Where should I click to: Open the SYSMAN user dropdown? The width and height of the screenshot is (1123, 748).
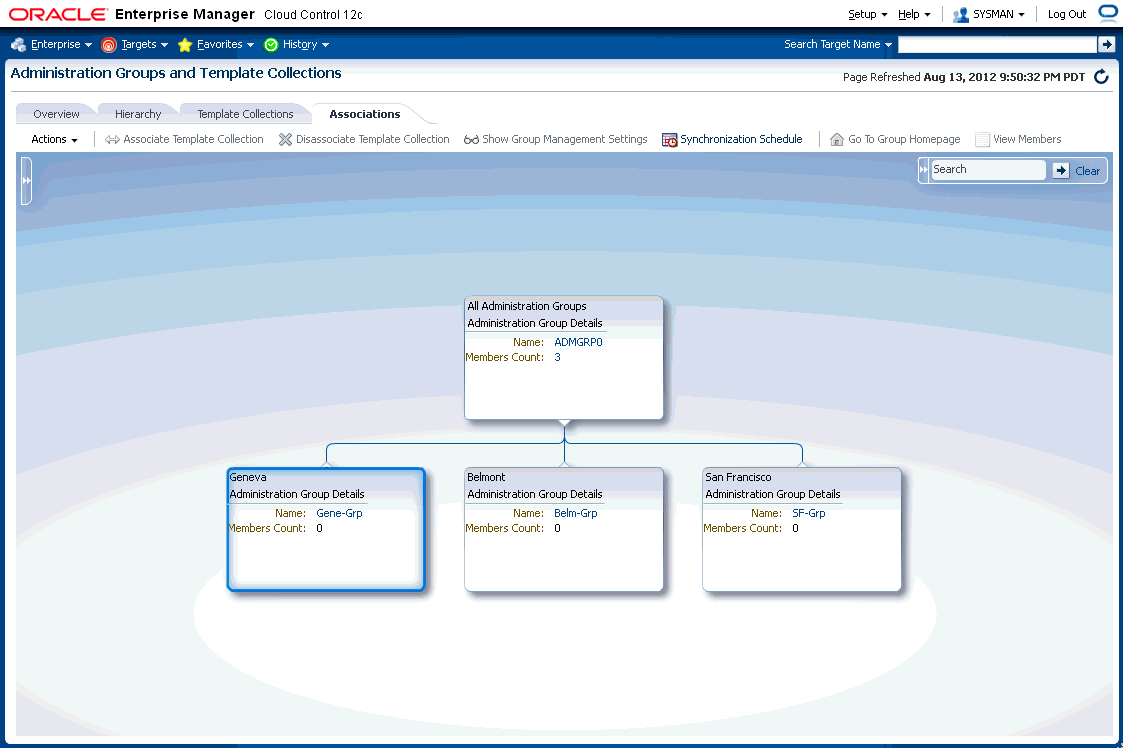(x=998, y=14)
